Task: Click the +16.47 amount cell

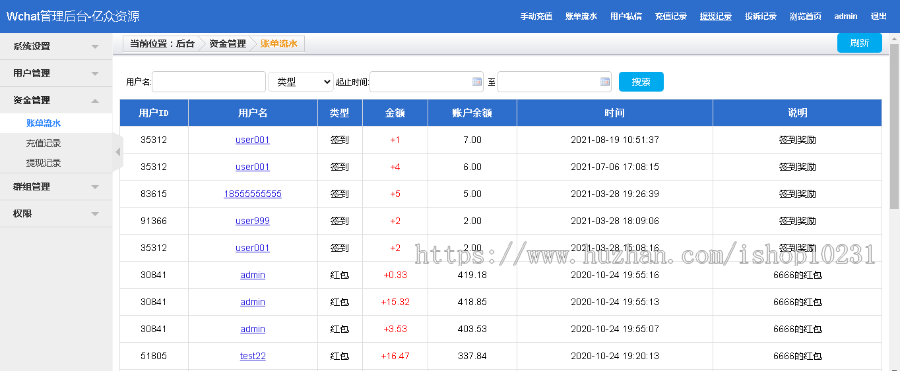Action: 395,355
